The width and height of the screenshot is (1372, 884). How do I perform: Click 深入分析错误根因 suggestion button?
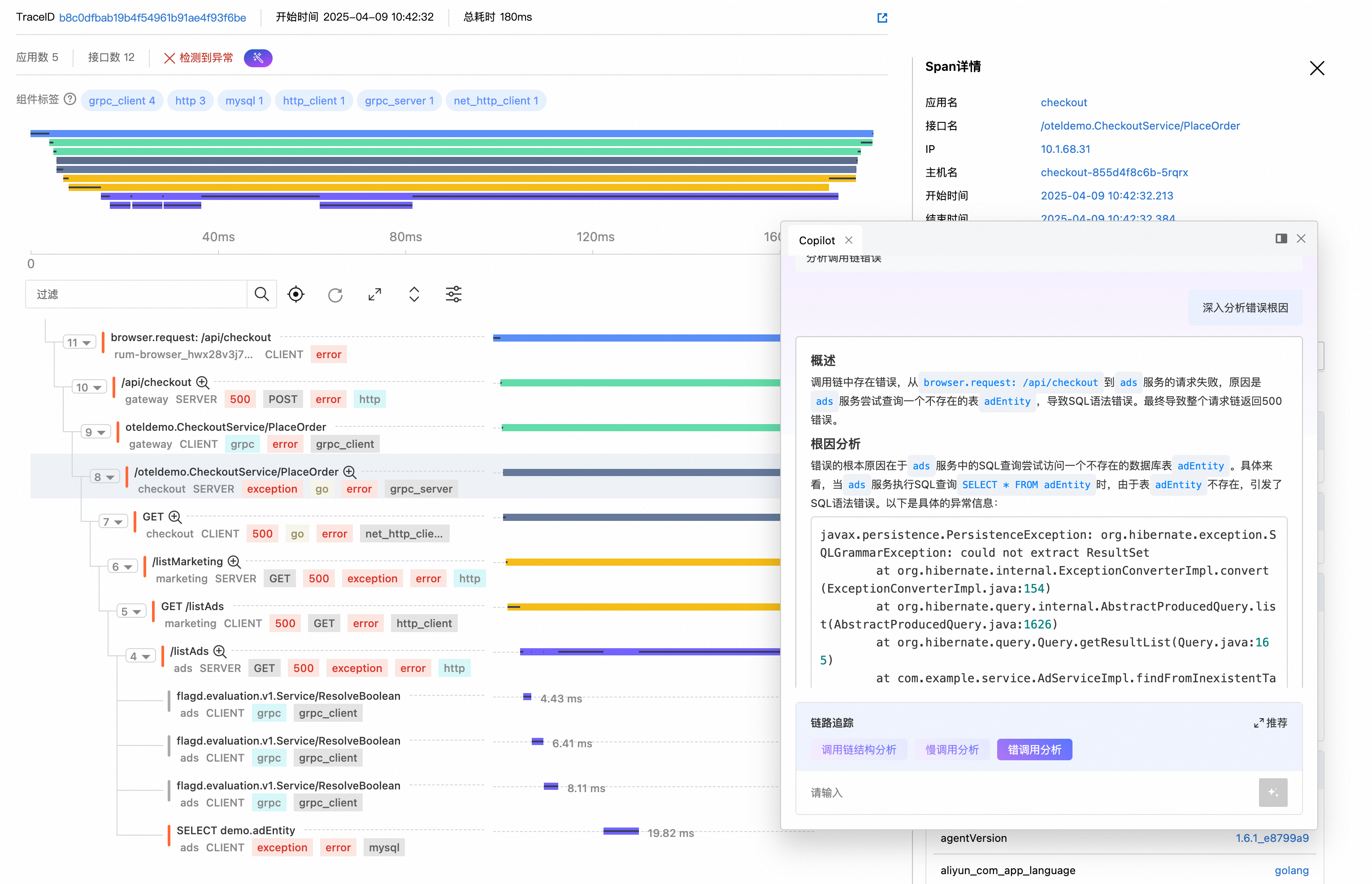pos(1245,308)
